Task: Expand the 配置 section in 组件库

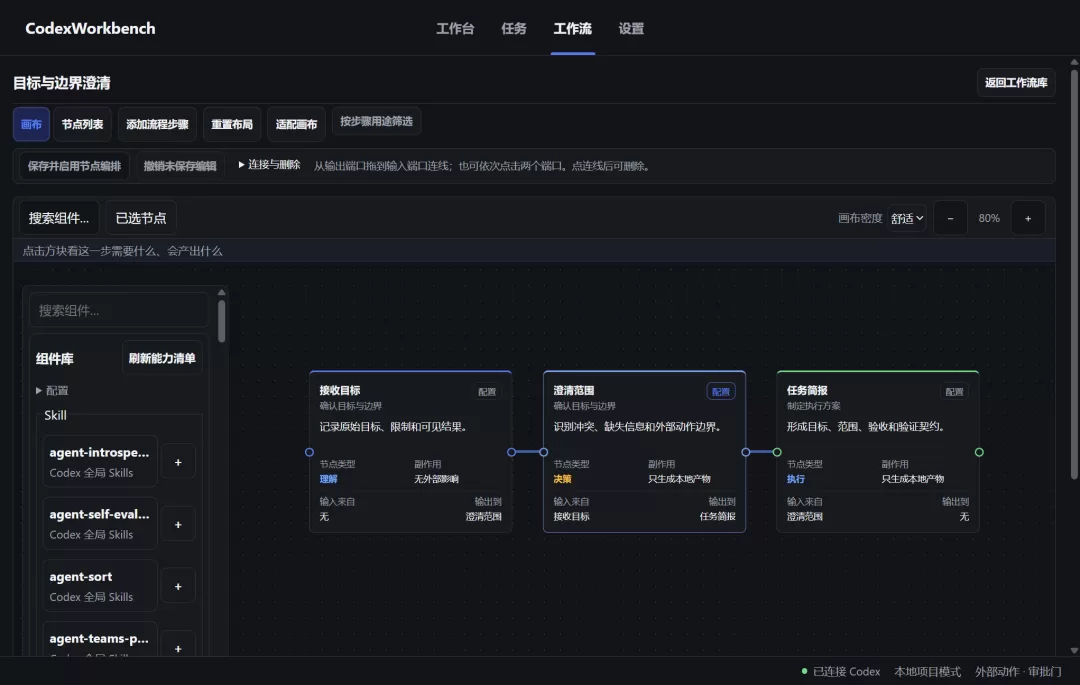Action: 52,390
